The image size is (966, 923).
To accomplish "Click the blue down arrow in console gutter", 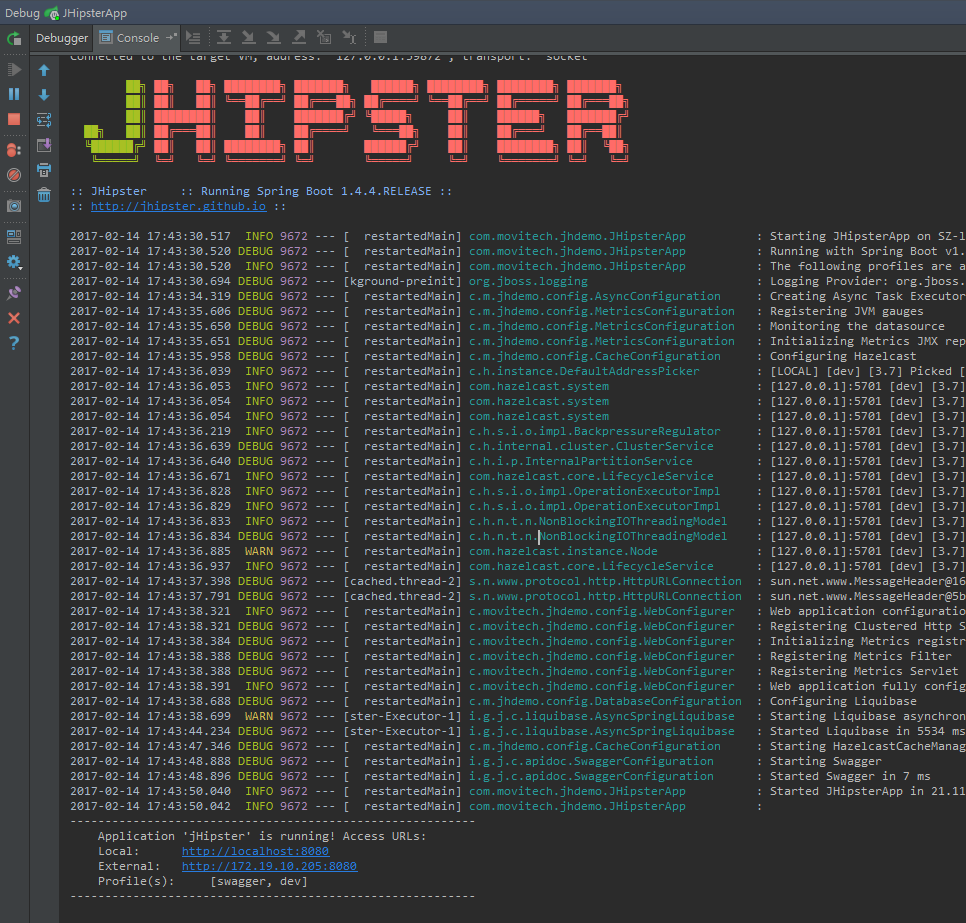I will 44,95.
